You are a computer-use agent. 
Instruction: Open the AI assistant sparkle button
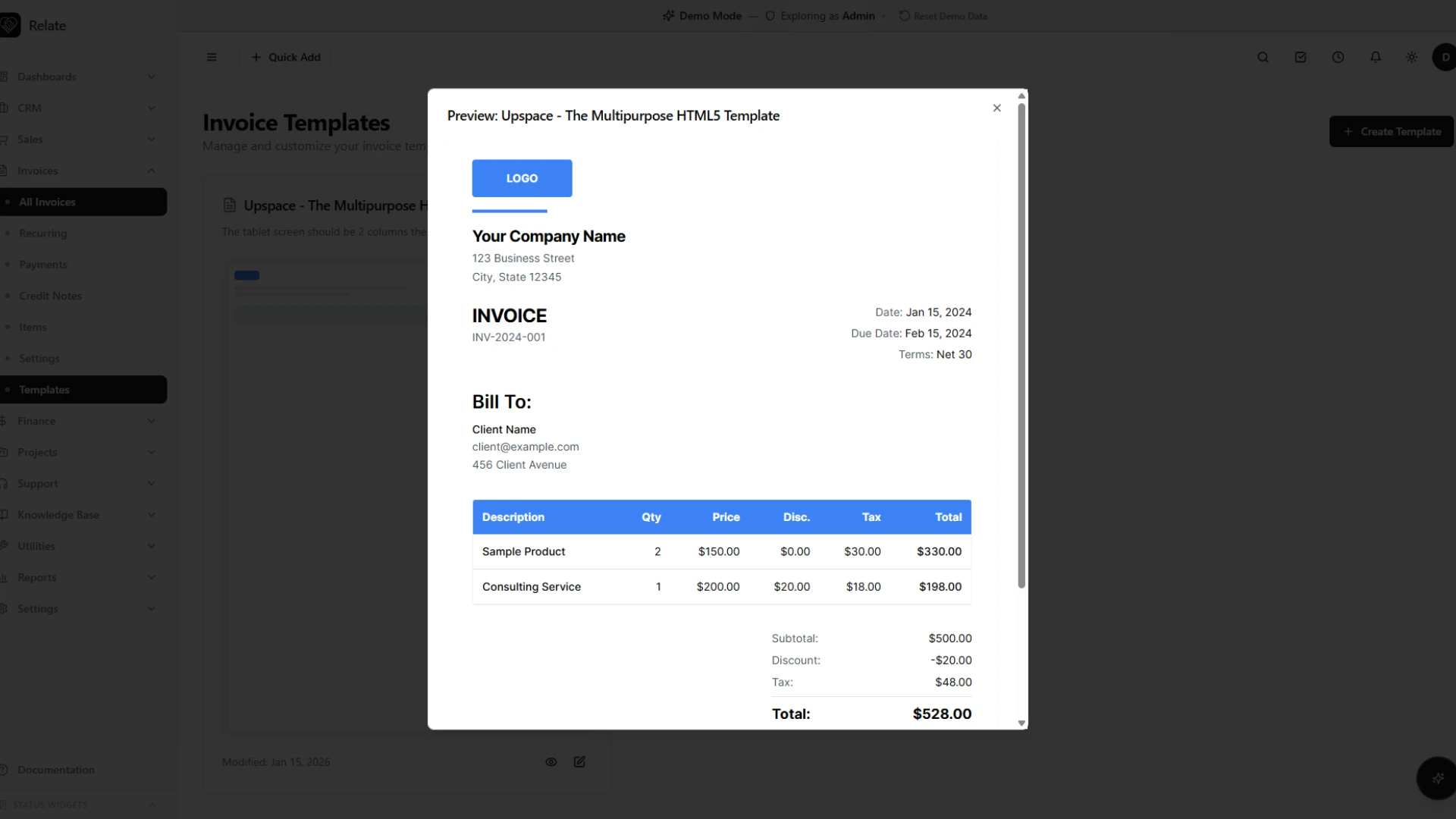coord(1437,778)
